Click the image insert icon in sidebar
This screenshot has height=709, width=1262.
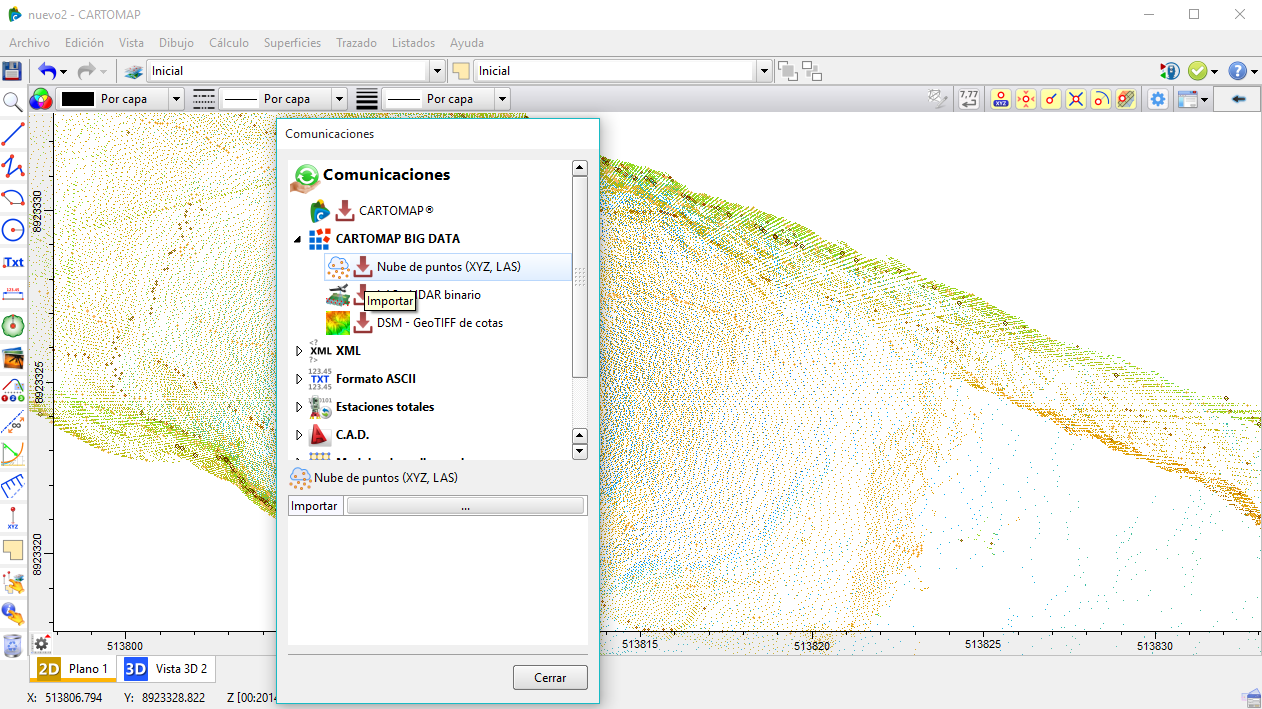point(13,358)
